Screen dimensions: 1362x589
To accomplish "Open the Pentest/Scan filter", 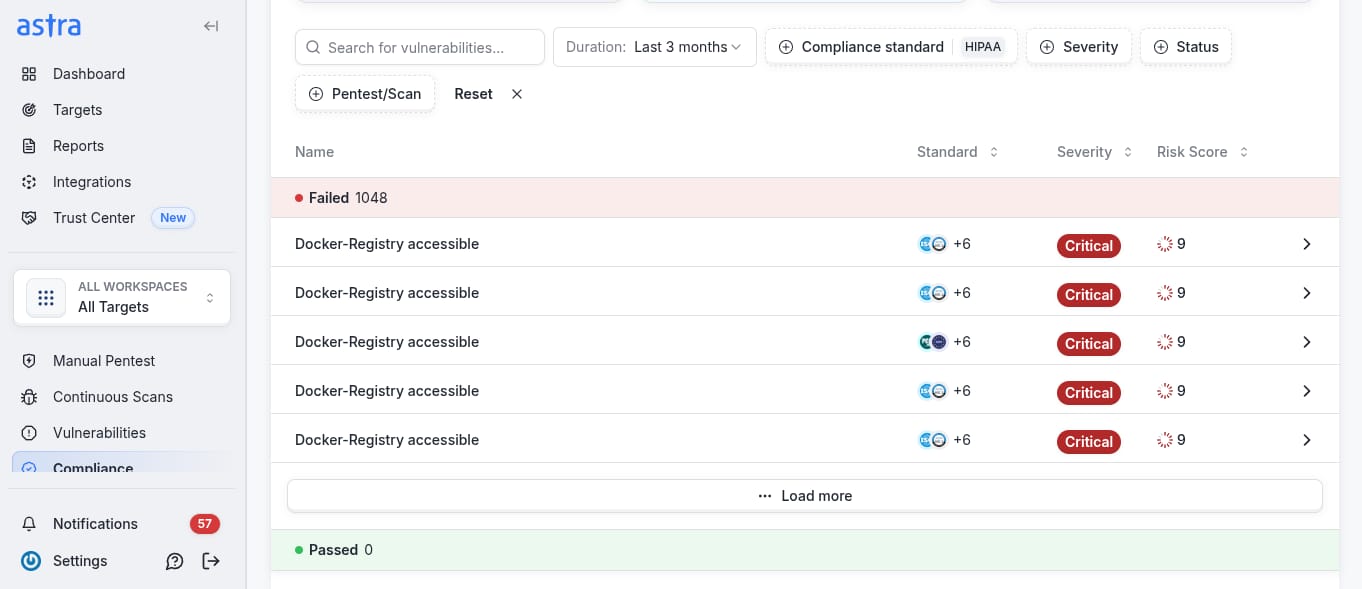I will click(365, 94).
